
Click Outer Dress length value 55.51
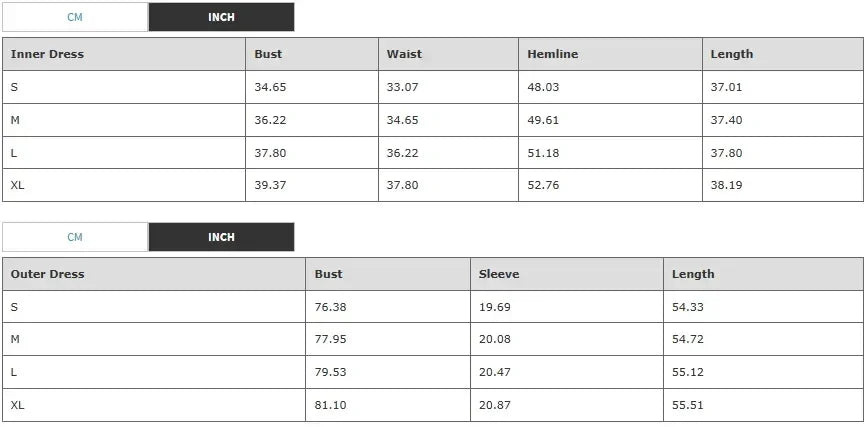tap(688, 405)
